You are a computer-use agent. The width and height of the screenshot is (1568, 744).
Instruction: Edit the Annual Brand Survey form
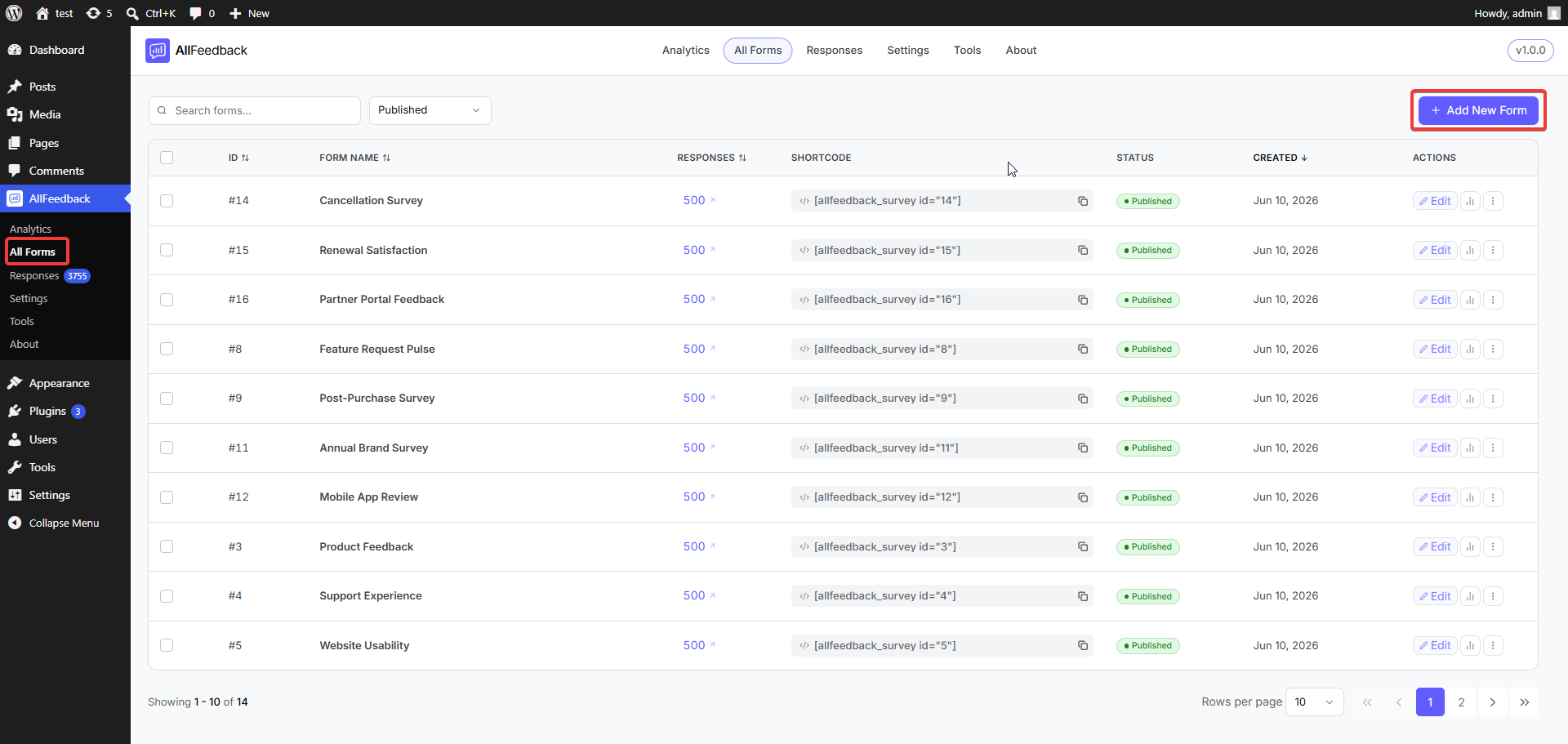pos(1435,448)
